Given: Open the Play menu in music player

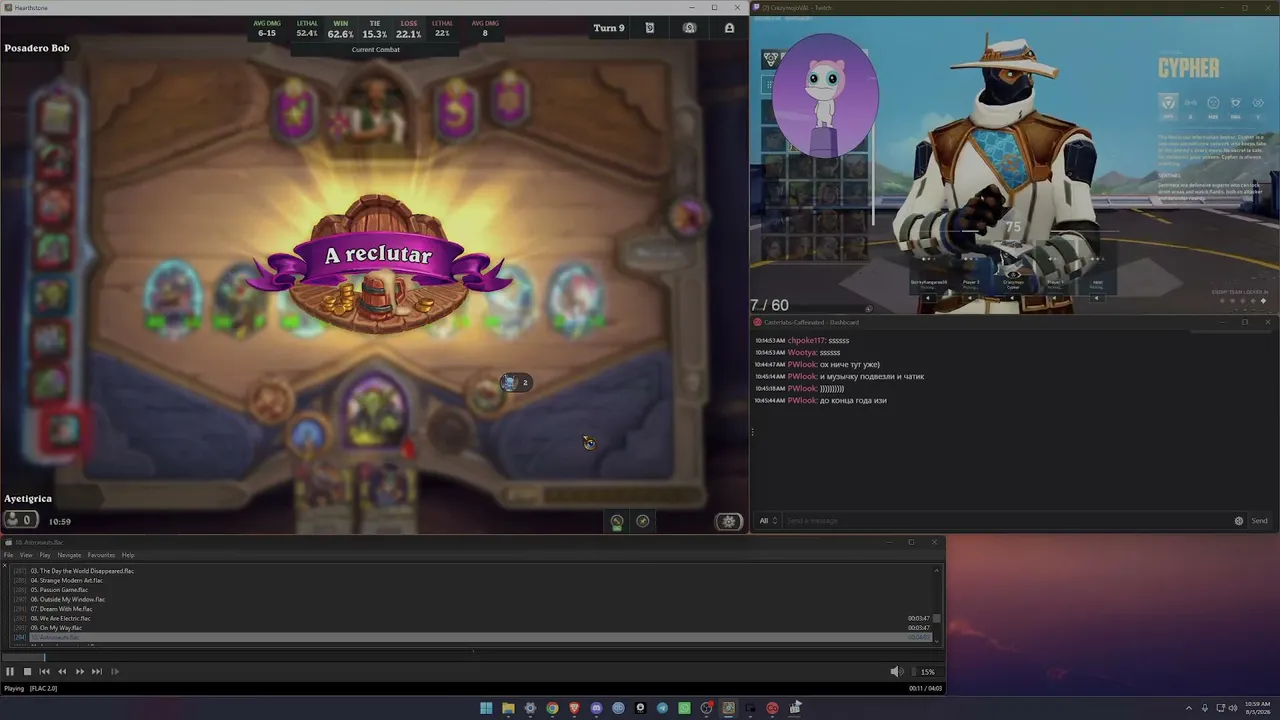Looking at the screenshot, I should 45,555.
